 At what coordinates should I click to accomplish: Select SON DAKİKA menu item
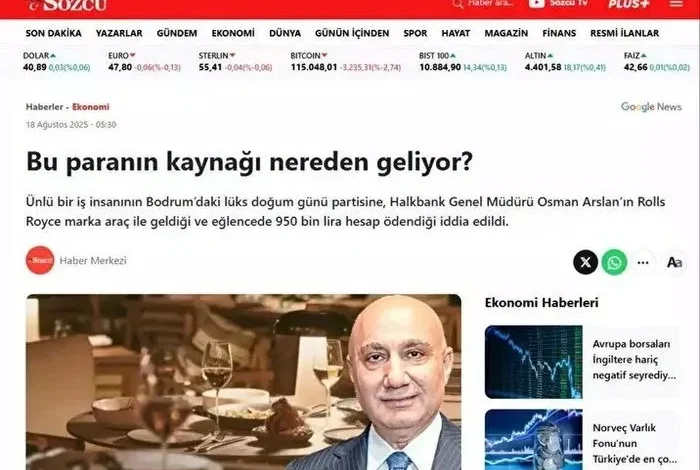(54, 33)
